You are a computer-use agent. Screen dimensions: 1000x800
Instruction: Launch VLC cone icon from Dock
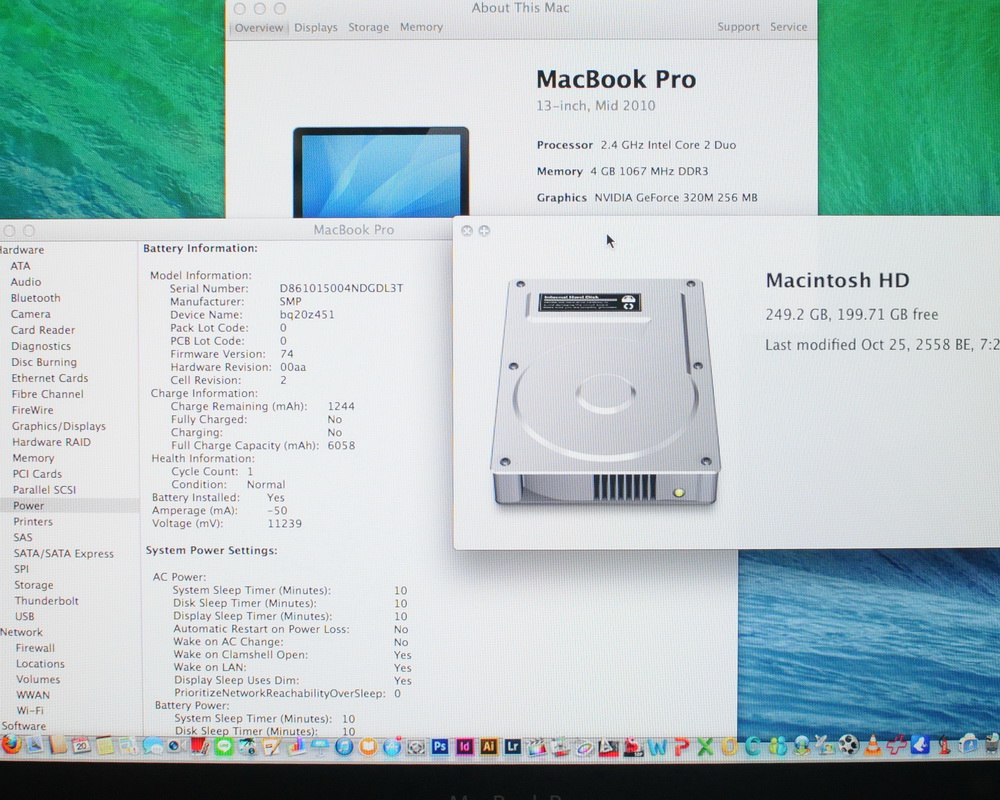873,746
